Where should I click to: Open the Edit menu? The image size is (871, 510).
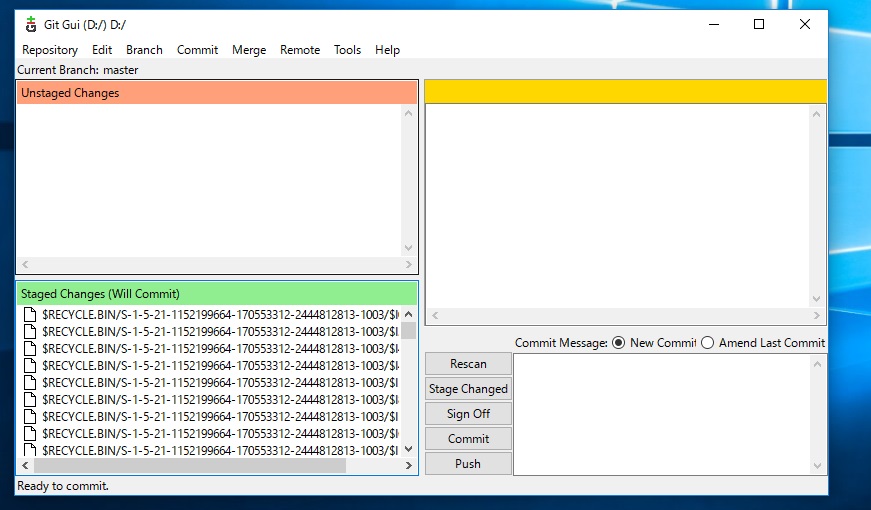coord(102,50)
